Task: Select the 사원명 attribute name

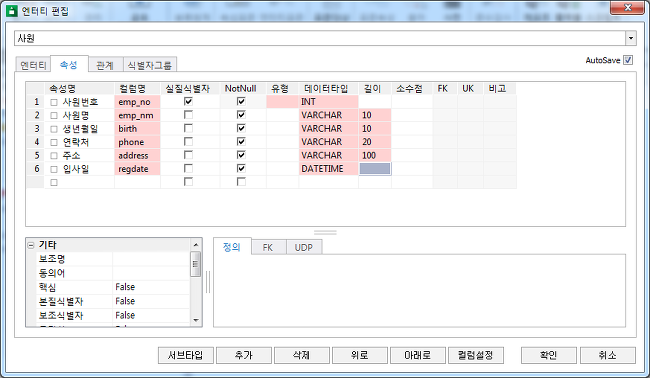Action: click(75, 115)
